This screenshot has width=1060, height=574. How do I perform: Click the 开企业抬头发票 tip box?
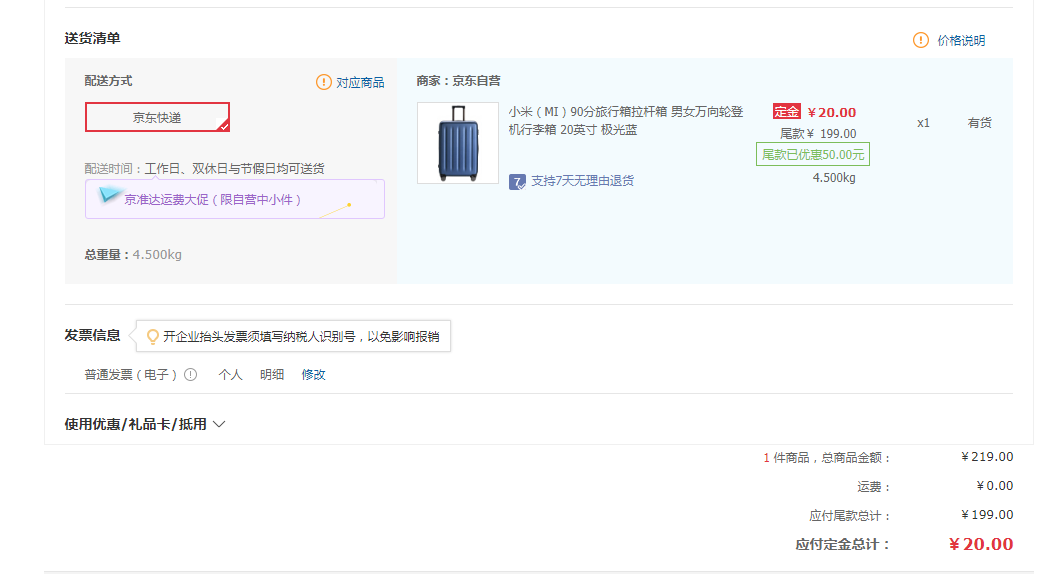point(293,336)
